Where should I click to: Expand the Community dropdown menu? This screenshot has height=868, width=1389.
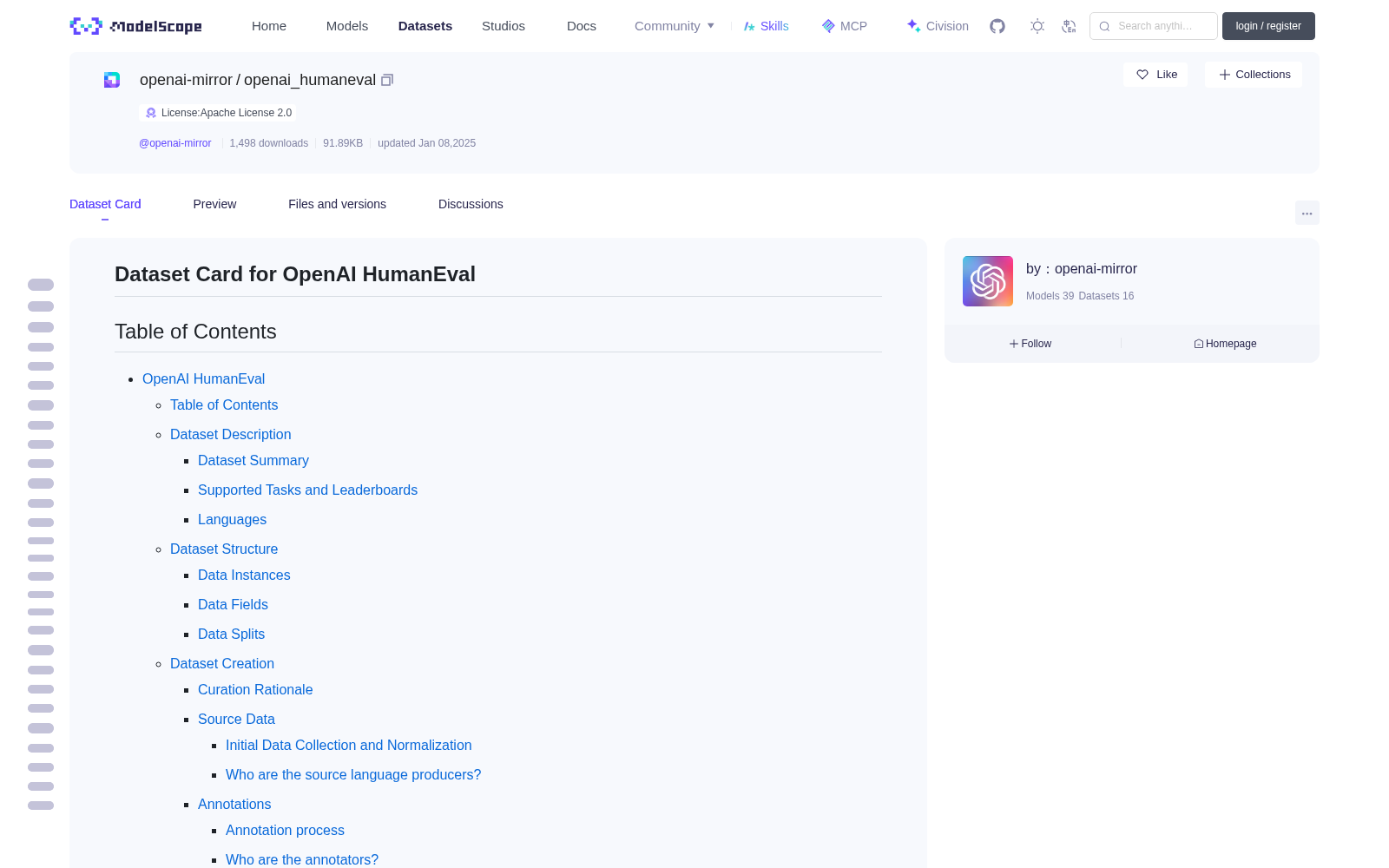(x=675, y=26)
